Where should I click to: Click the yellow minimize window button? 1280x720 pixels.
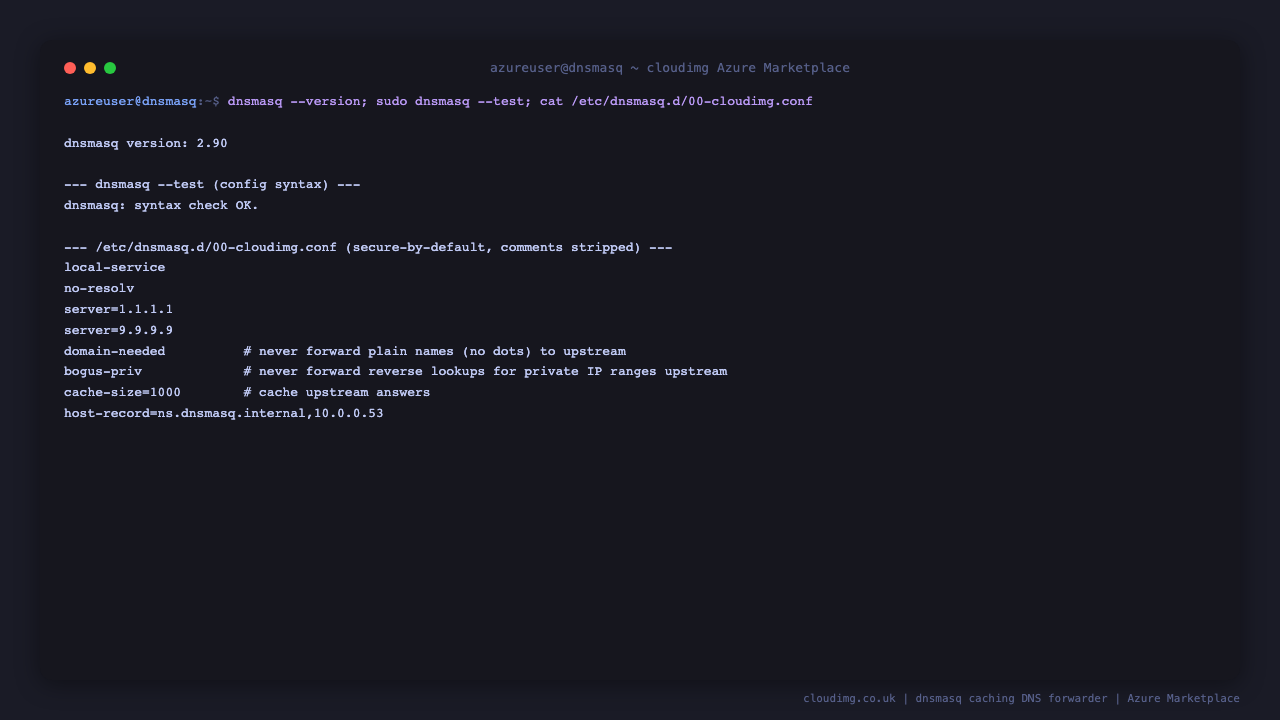coord(90,68)
